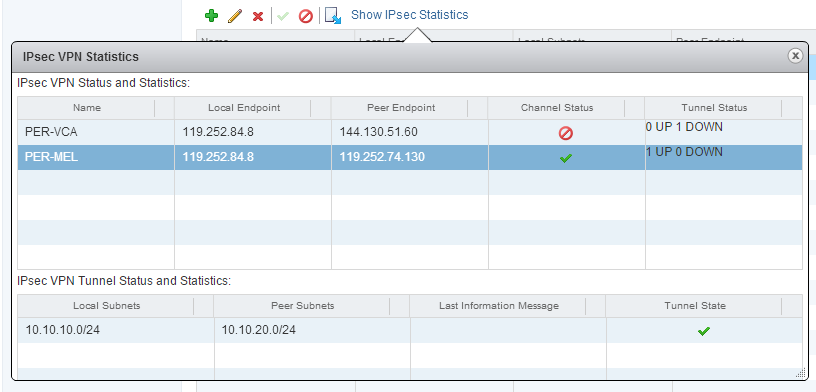Select the PER-MEL row name

52,157
